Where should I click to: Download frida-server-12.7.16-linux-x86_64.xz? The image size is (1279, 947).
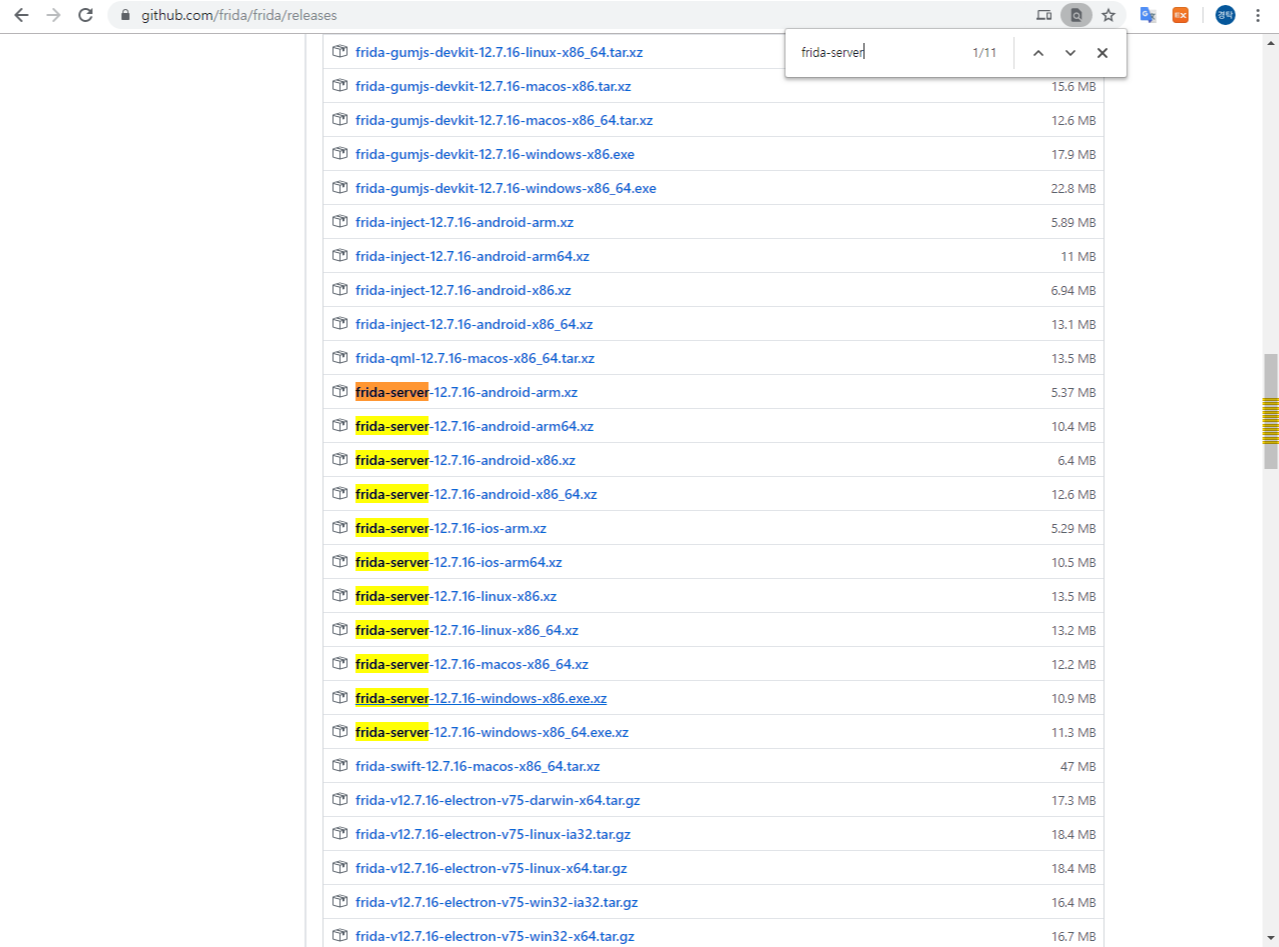pyautogui.click(x=467, y=630)
